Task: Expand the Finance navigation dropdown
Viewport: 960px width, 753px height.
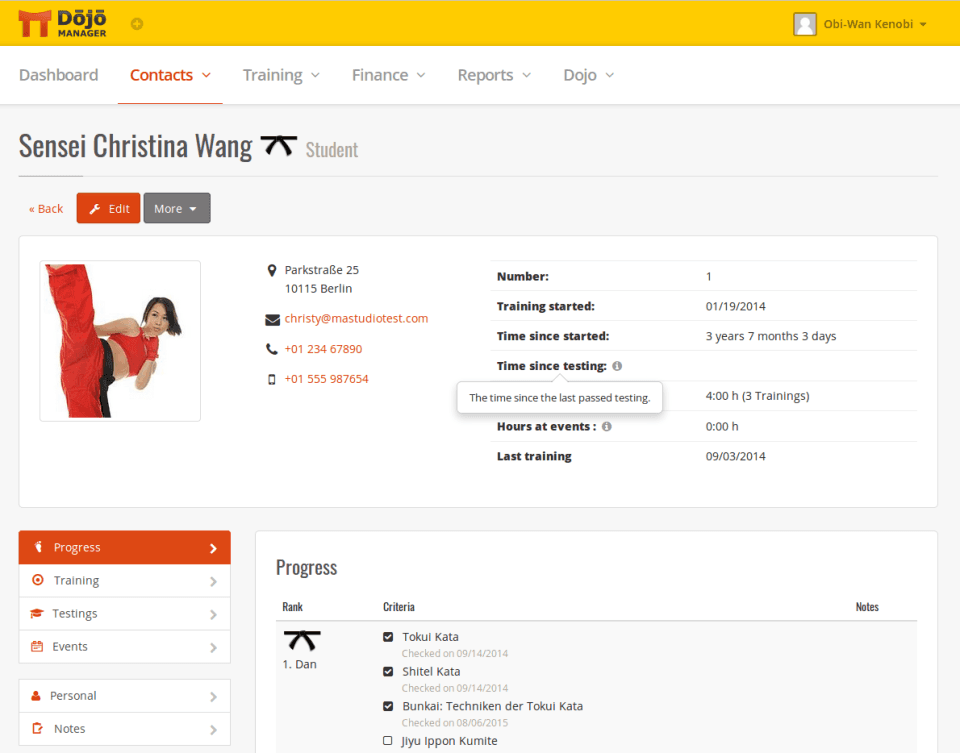Action: tap(388, 75)
